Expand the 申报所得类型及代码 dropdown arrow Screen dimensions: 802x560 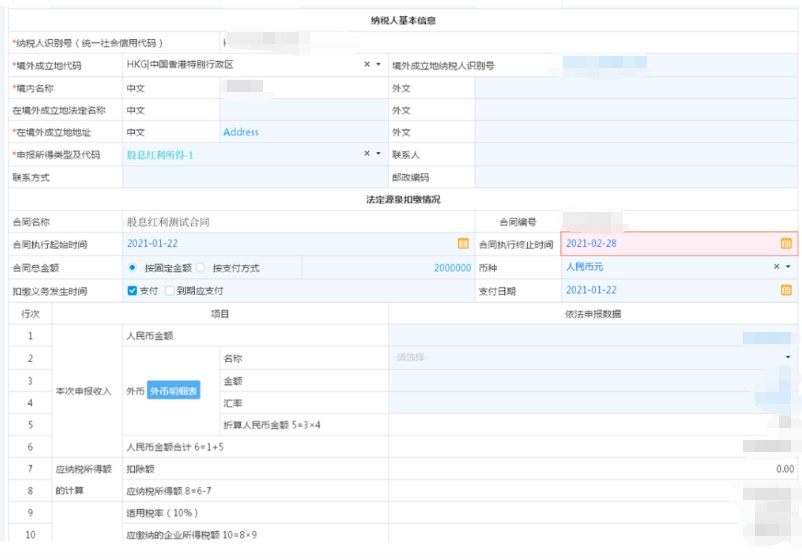(x=378, y=154)
